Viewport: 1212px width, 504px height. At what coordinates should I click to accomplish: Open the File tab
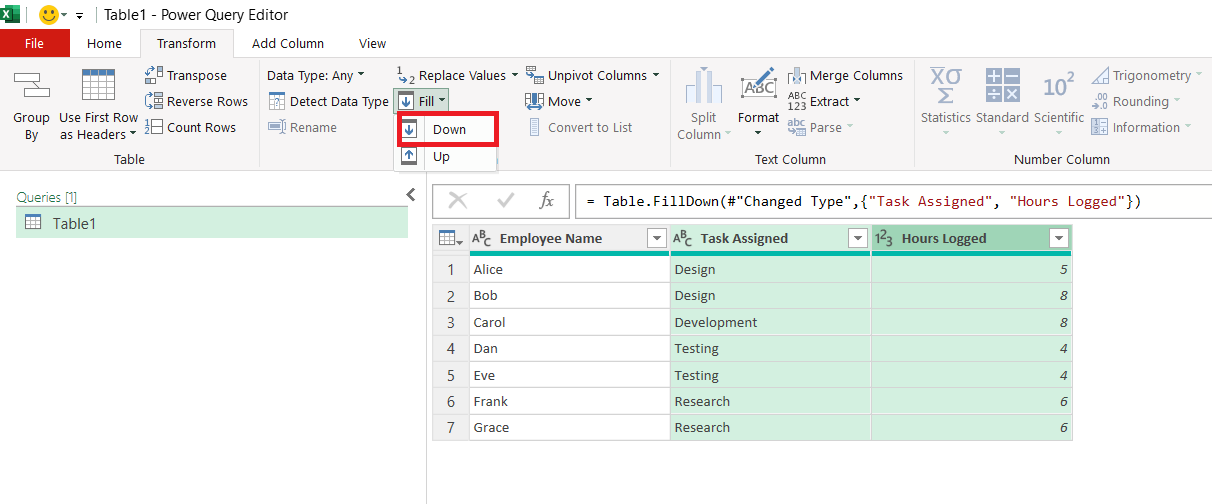(x=35, y=43)
